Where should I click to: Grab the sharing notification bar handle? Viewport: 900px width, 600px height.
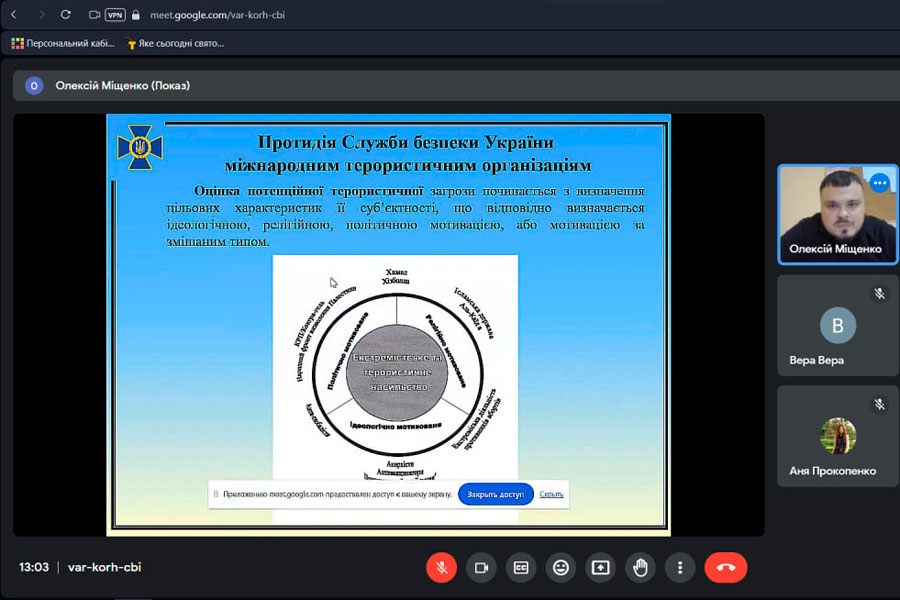[216, 494]
